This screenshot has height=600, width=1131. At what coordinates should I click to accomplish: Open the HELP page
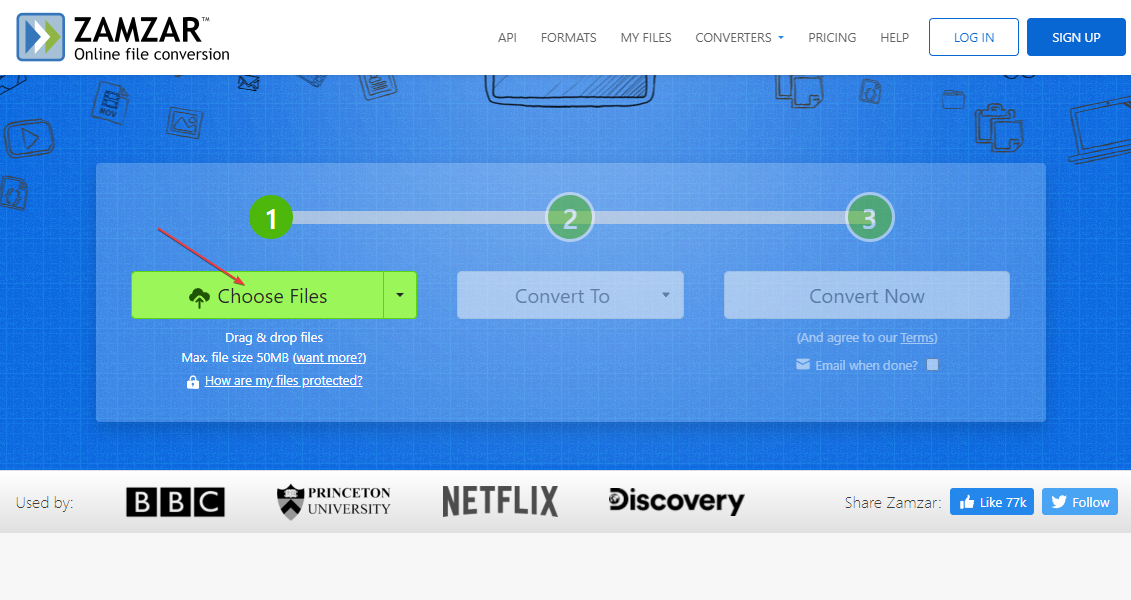pyautogui.click(x=894, y=38)
